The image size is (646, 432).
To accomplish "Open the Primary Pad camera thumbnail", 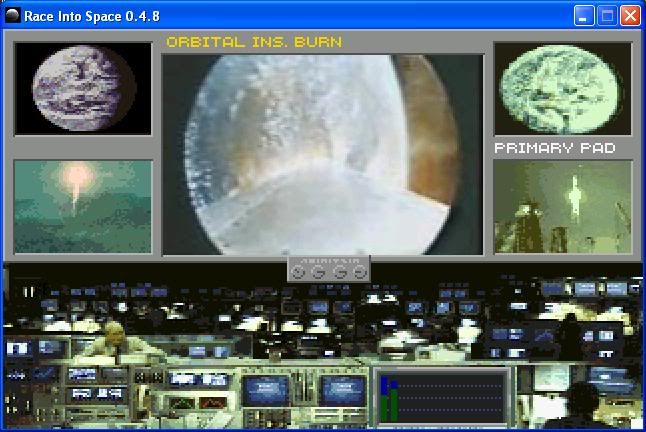I will click(563, 207).
